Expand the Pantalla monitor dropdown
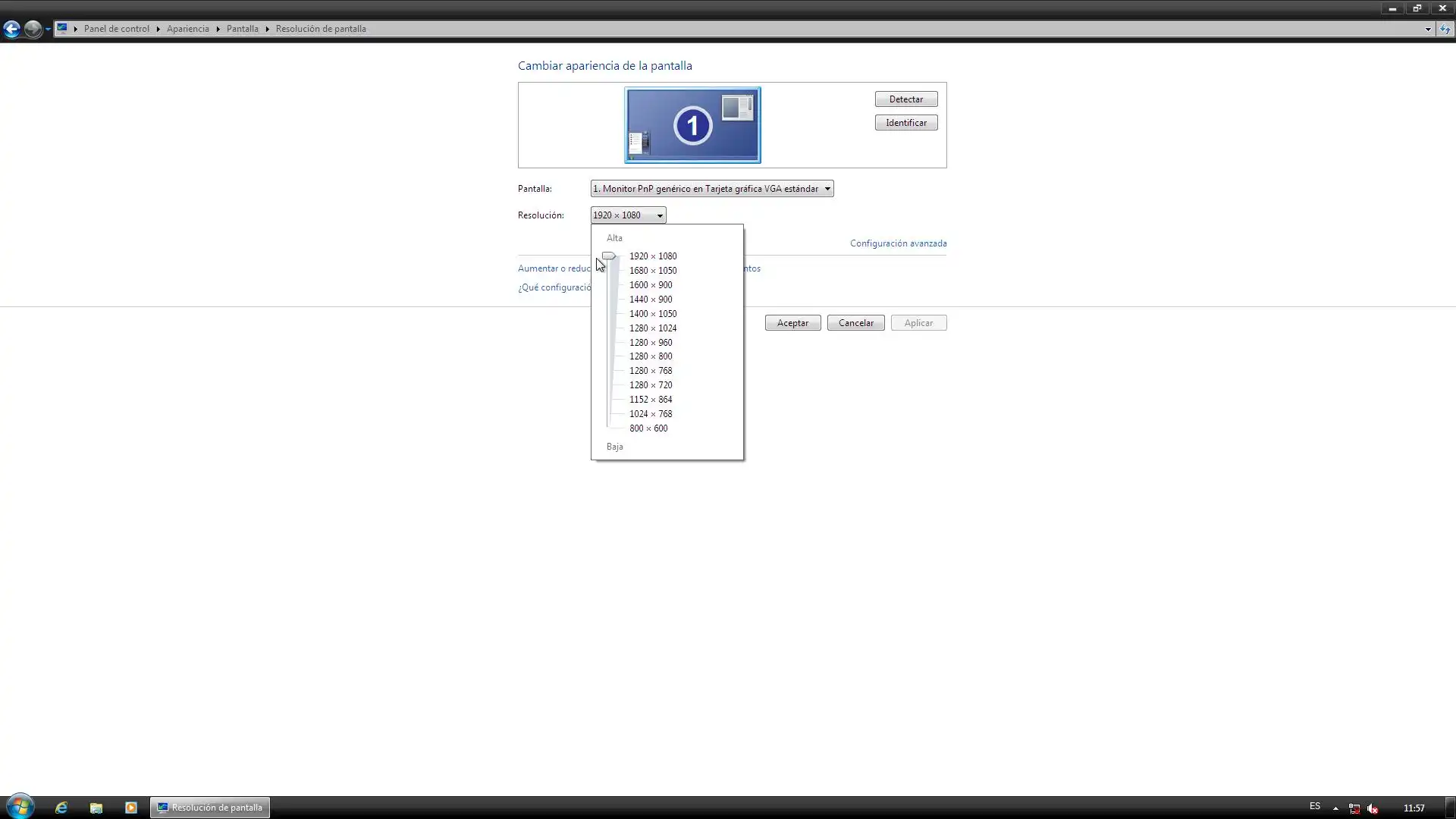 click(x=711, y=189)
